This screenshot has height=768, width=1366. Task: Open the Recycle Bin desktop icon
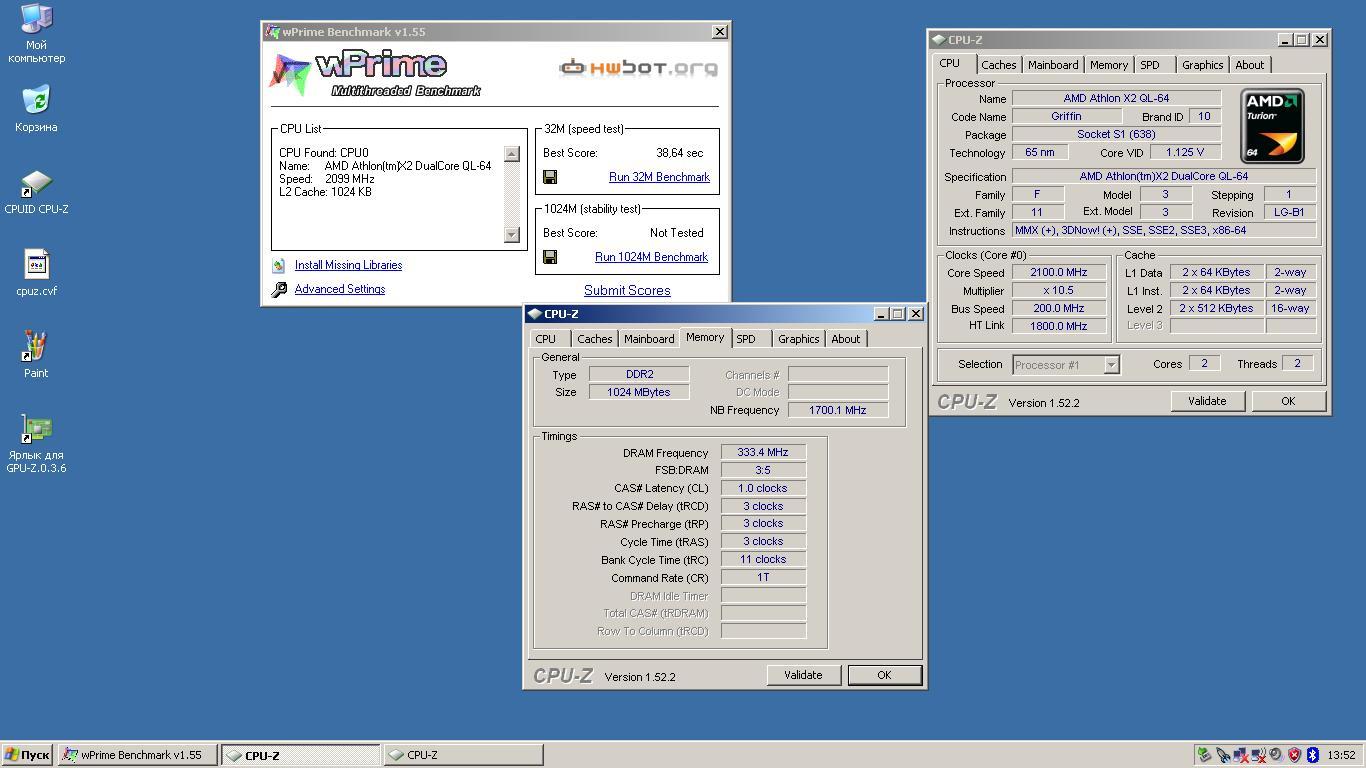(36, 100)
